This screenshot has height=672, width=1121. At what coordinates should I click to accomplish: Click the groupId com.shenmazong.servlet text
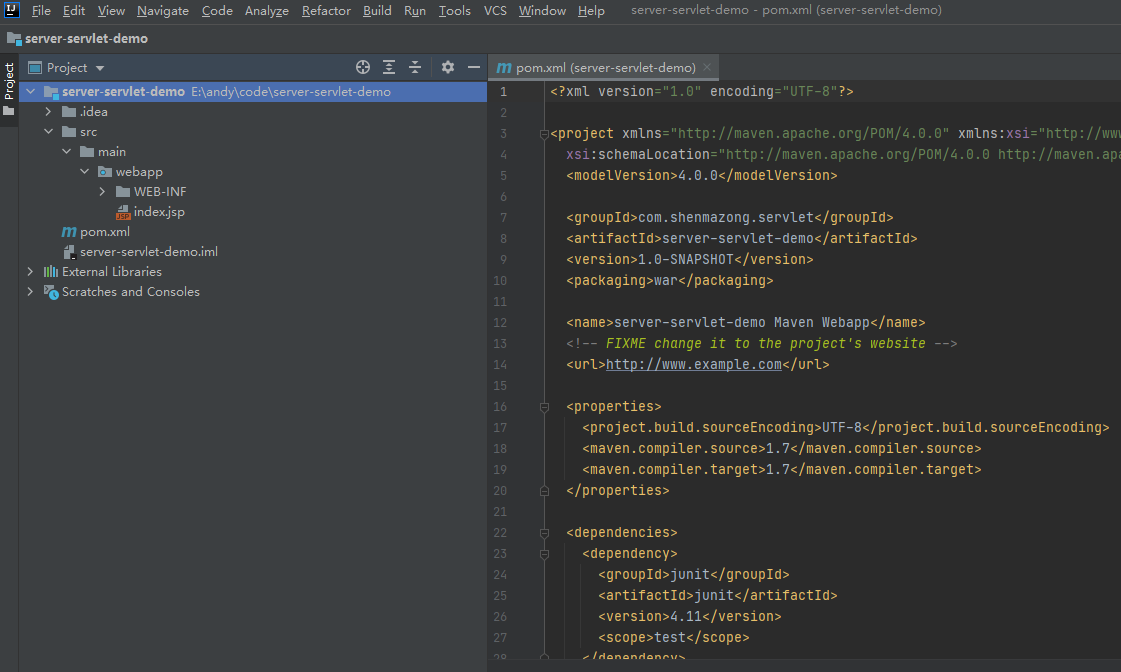coord(726,217)
